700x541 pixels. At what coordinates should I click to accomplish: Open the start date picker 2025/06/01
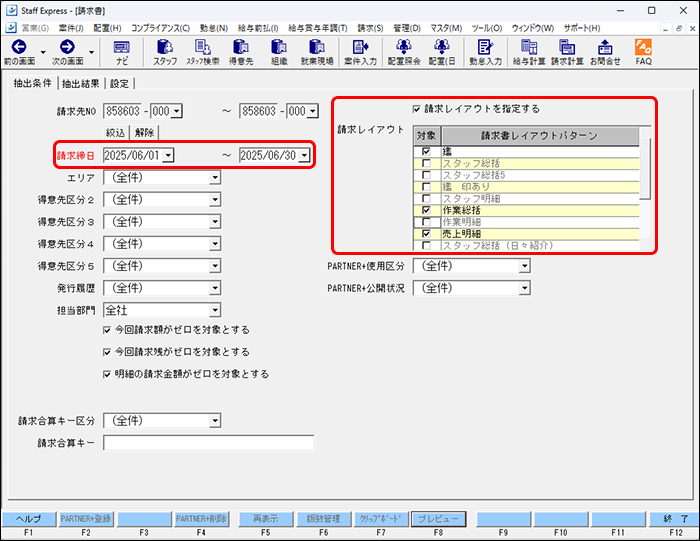pos(168,155)
